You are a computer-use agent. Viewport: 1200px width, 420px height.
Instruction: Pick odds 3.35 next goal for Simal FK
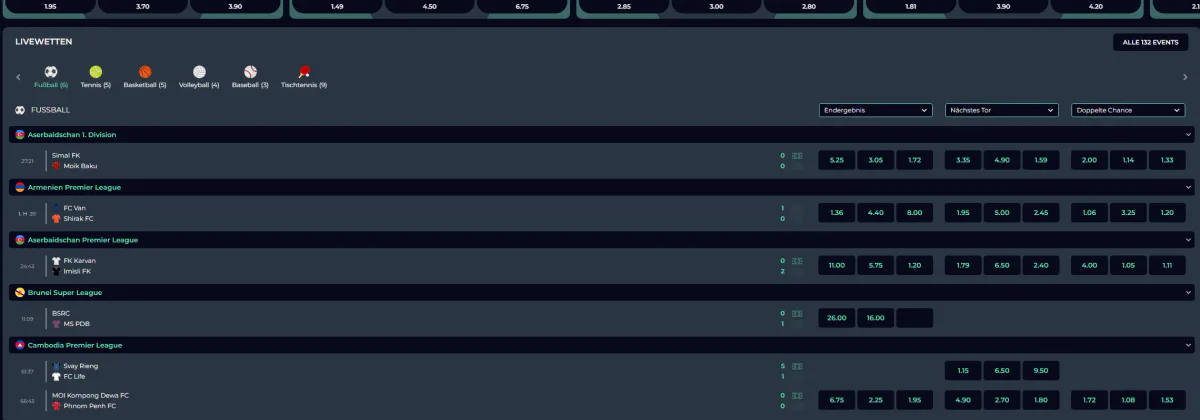pyautogui.click(x=963, y=160)
